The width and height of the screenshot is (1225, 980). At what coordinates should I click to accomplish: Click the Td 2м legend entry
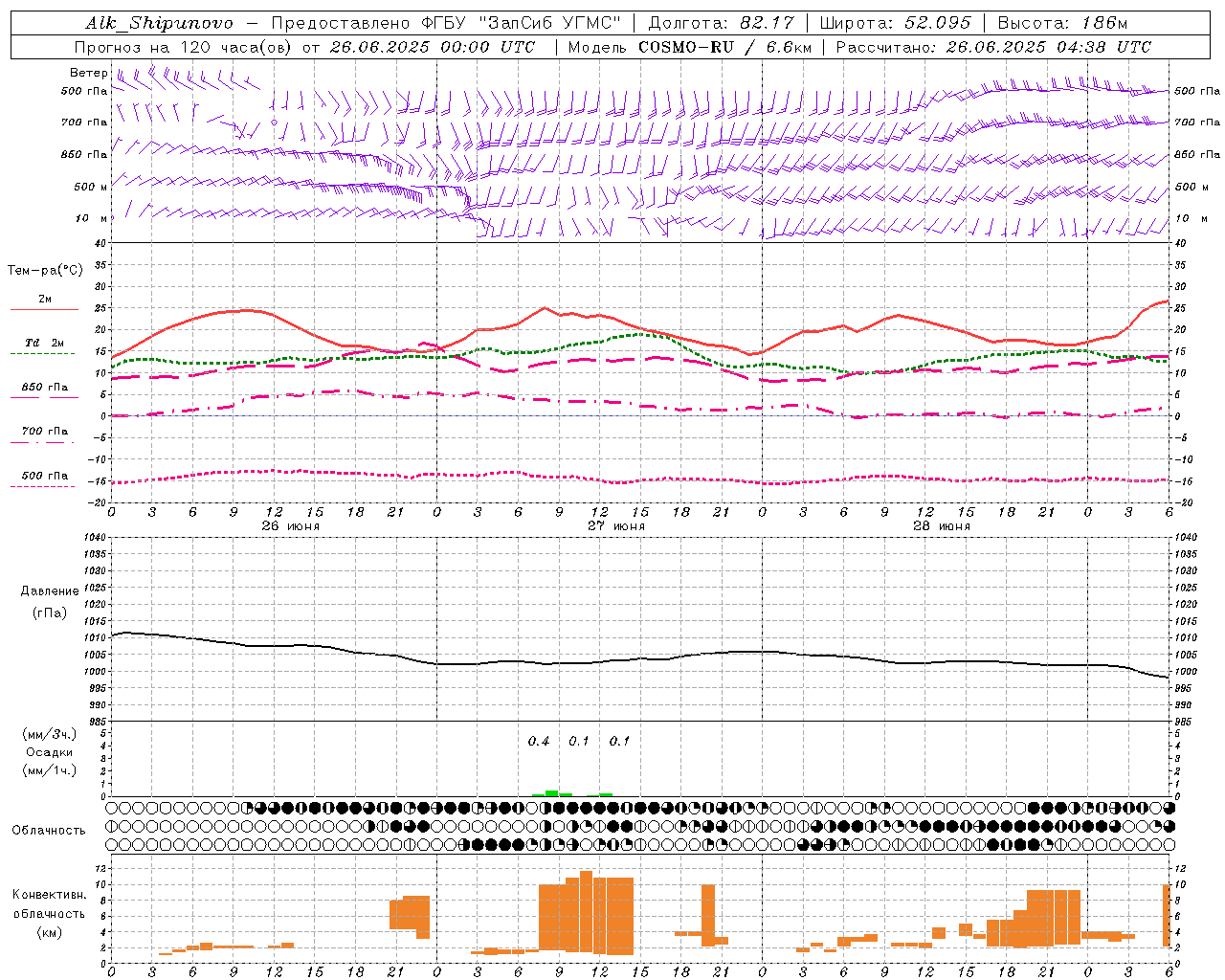point(45,343)
